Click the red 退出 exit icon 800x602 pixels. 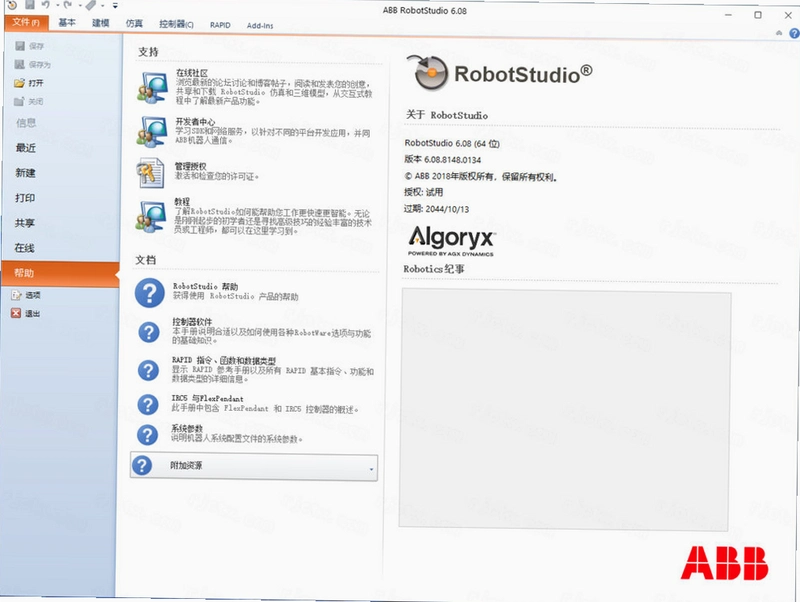pos(16,313)
